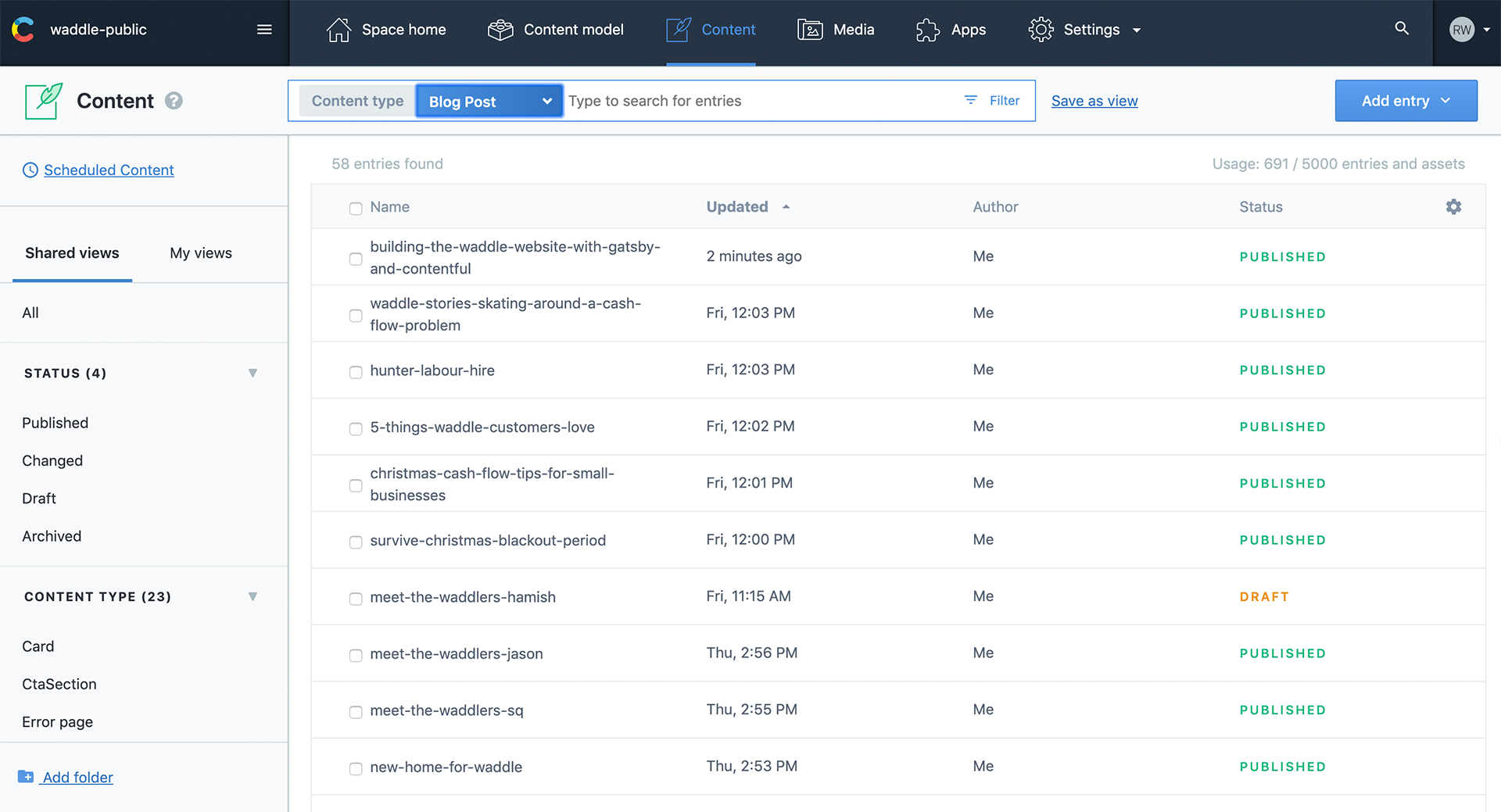
Task: Click the Content page header pen icon
Action: tap(44, 101)
